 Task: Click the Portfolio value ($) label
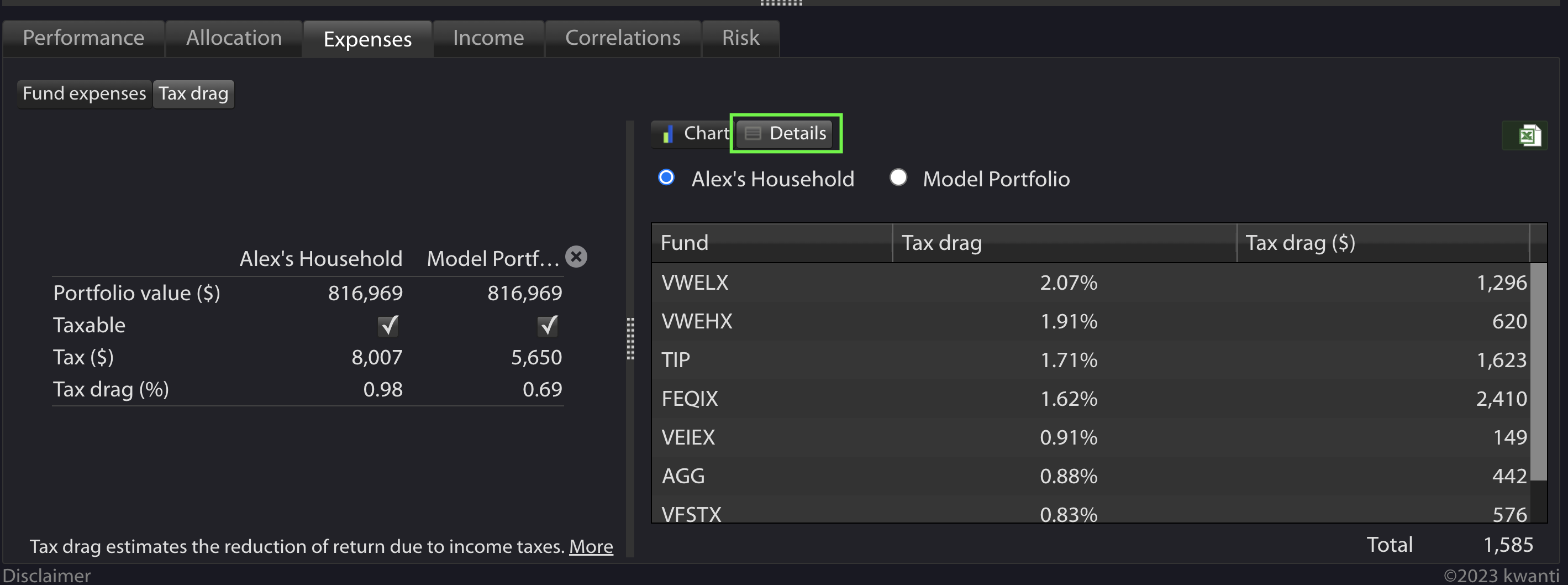pos(136,294)
